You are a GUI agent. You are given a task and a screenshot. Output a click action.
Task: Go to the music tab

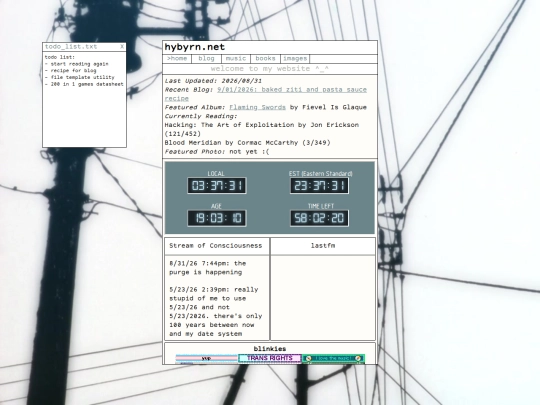click(x=236, y=59)
